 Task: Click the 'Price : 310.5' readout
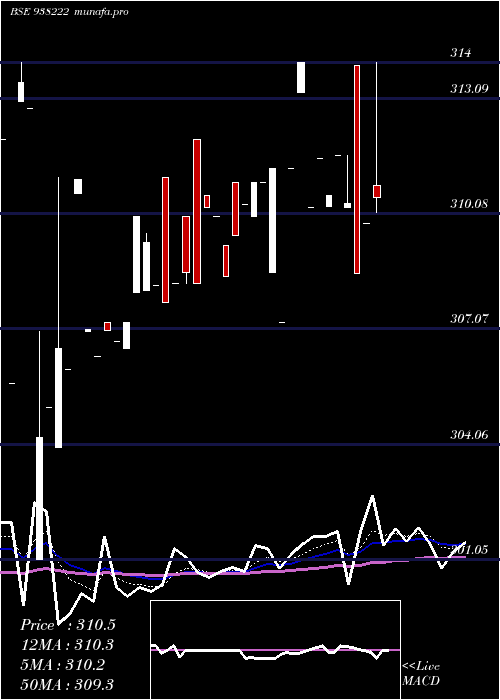click(x=68, y=625)
